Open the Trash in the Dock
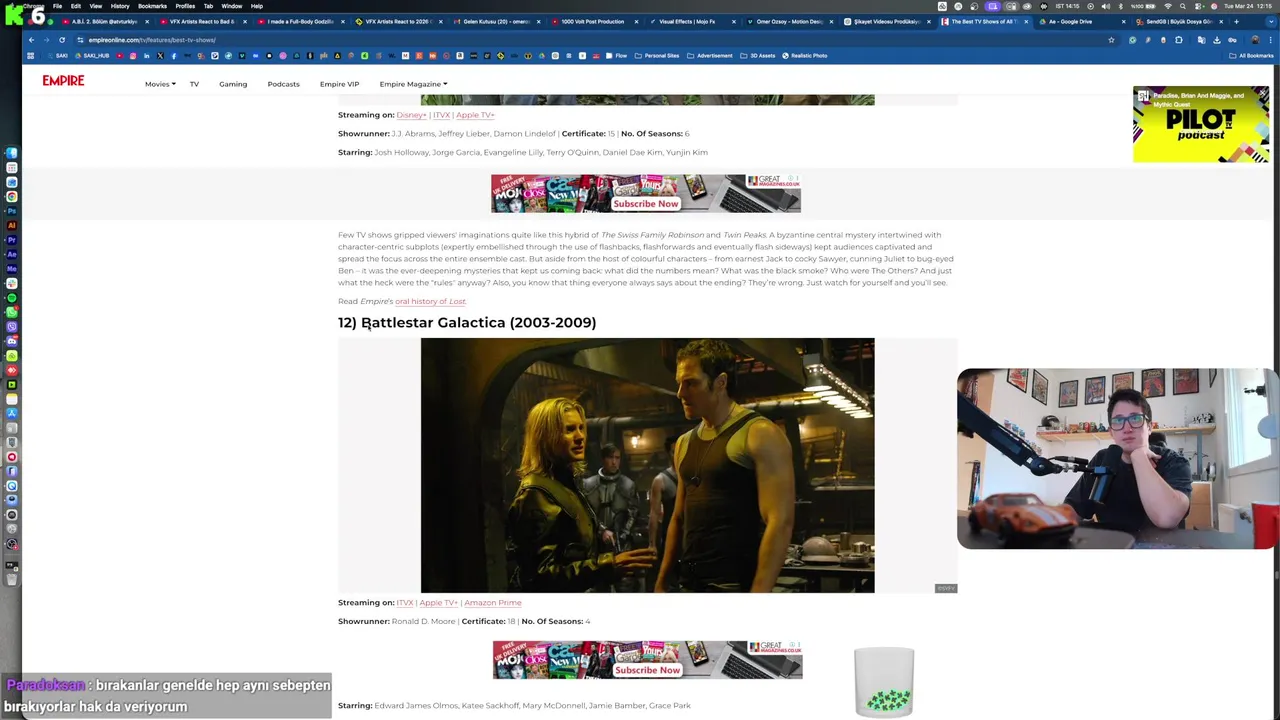This screenshot has height=720, width=1280. coord(12,579)
